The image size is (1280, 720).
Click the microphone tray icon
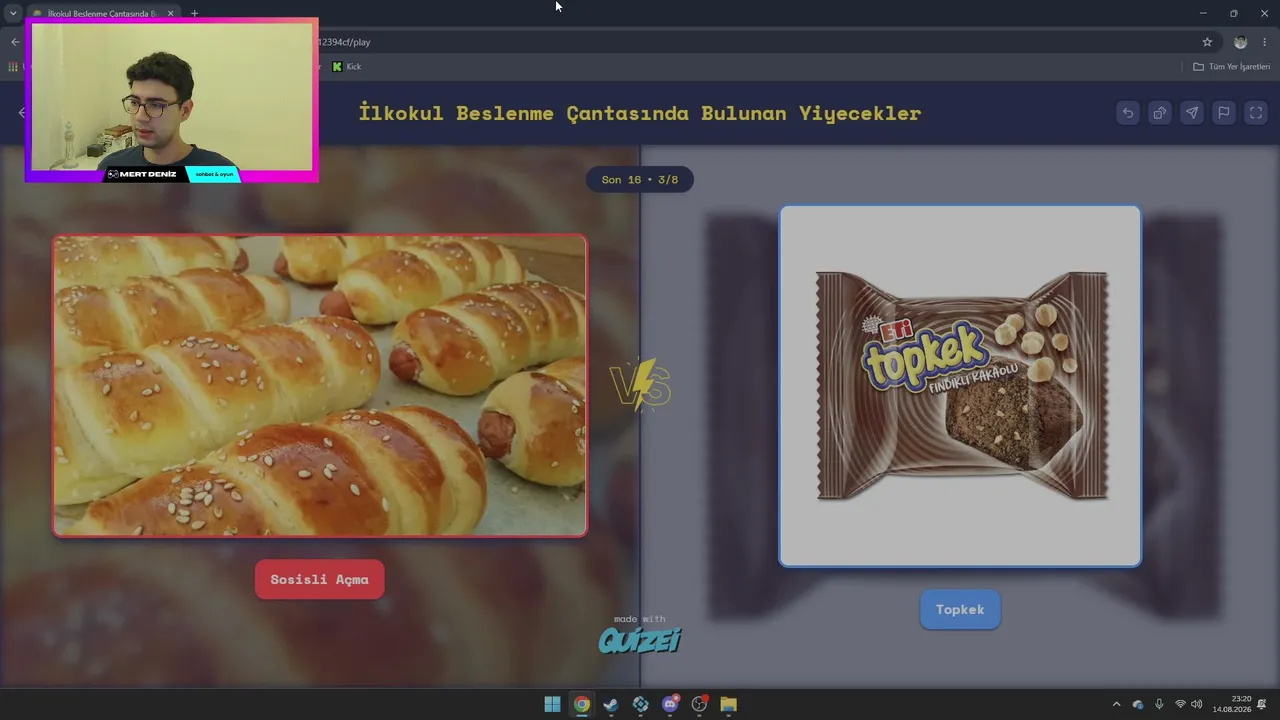coord(1159,704)
